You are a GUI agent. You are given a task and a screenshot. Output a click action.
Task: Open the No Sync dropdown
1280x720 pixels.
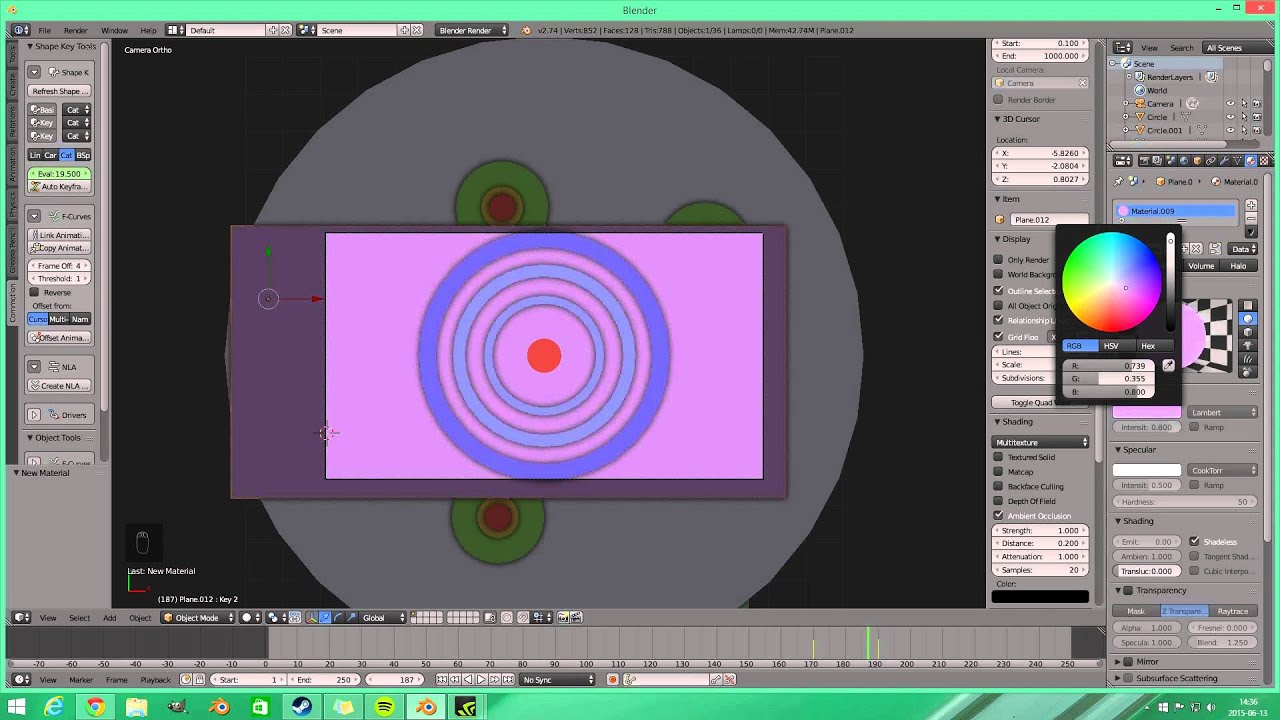558,680
